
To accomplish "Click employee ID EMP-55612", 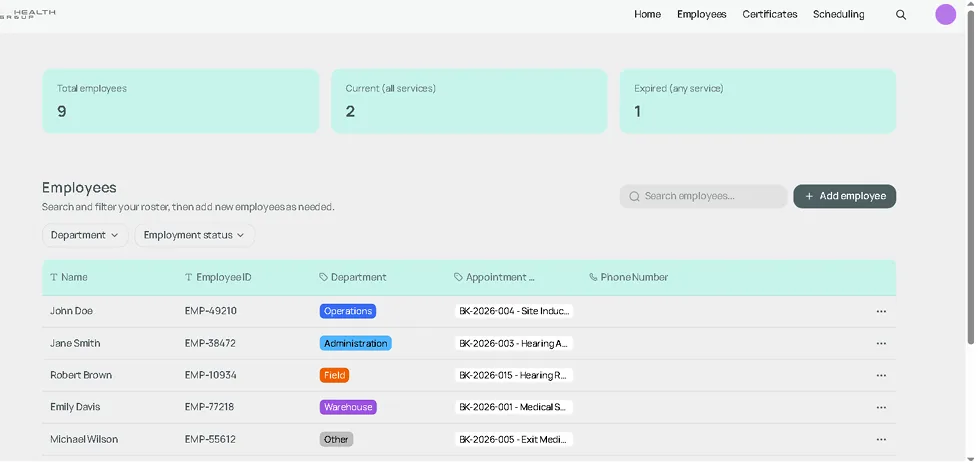I will pos(210,439).
